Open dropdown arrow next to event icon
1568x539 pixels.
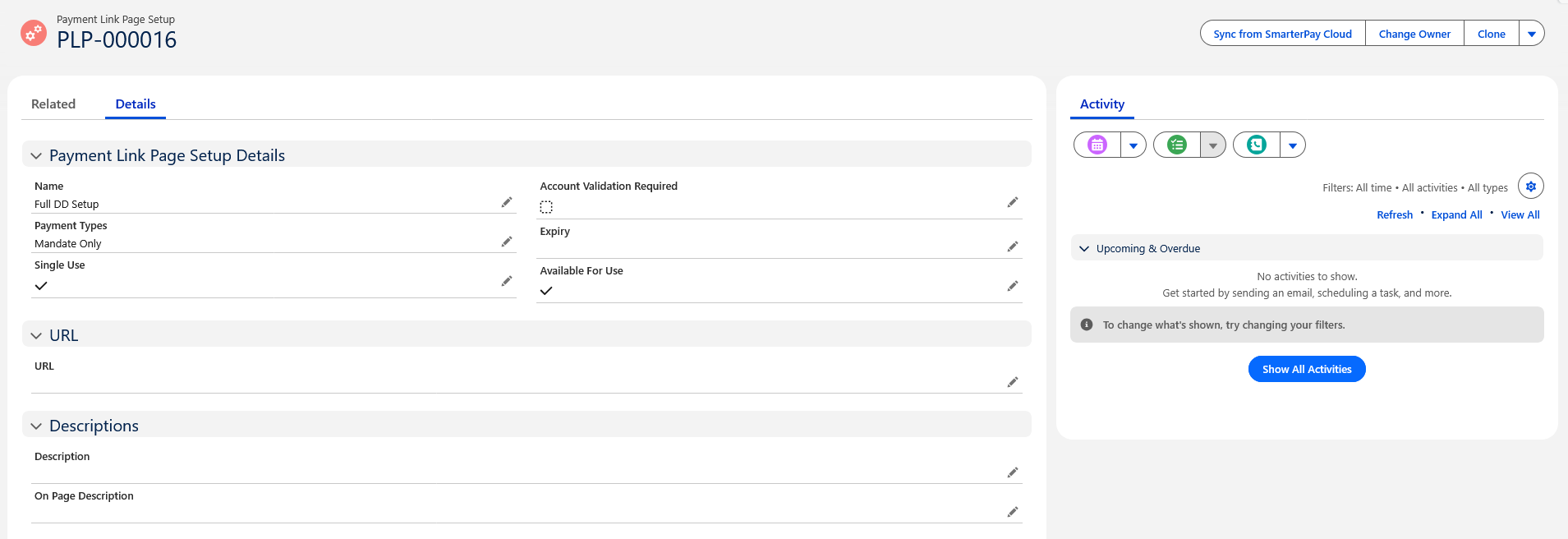(x=1133, y=145)
